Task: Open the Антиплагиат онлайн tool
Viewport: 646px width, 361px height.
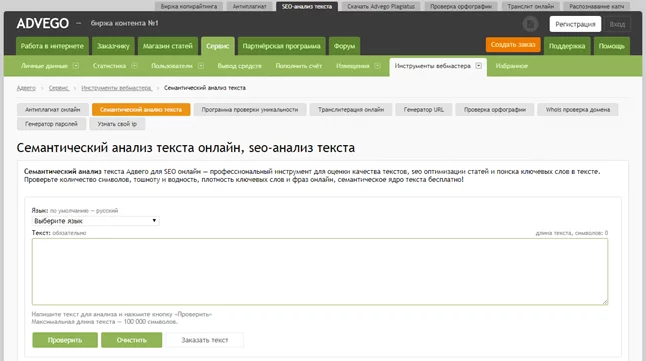Action: click(x=52, y=110)
